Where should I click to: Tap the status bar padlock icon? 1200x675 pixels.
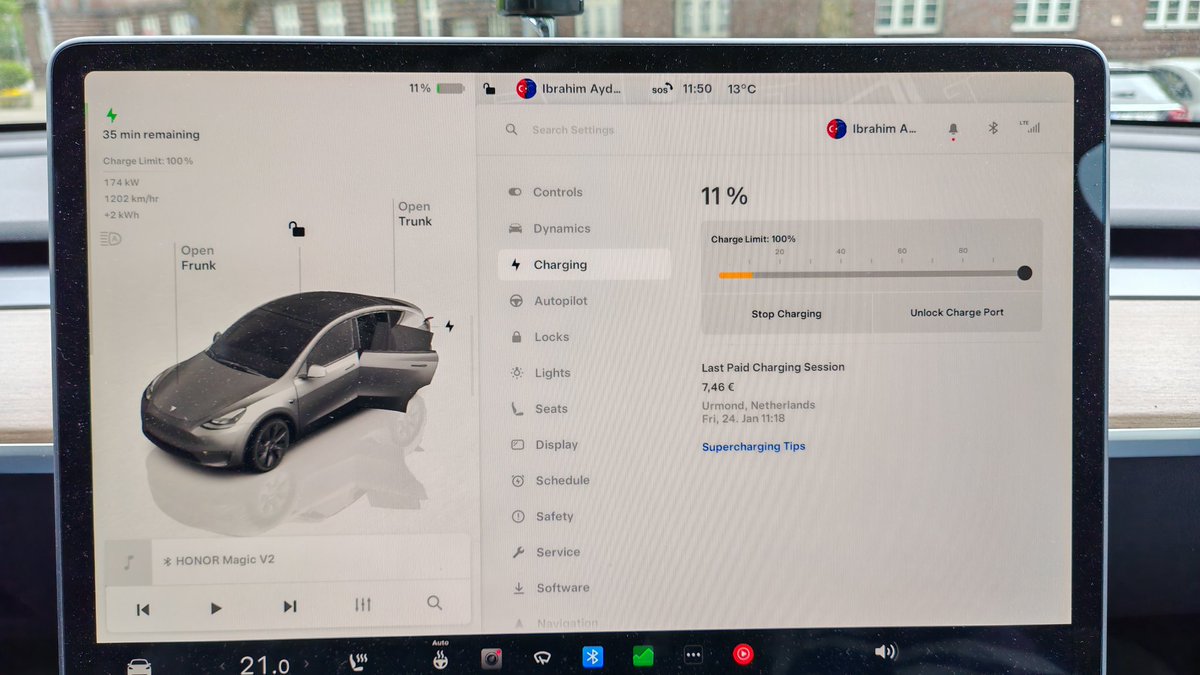click(x=489, y=89)
